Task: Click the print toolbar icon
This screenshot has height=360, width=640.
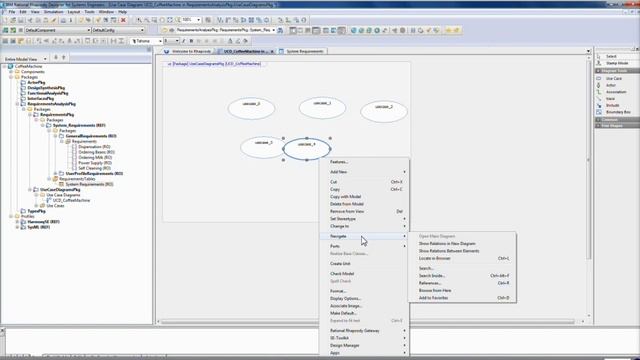Action: click(63, 20)
